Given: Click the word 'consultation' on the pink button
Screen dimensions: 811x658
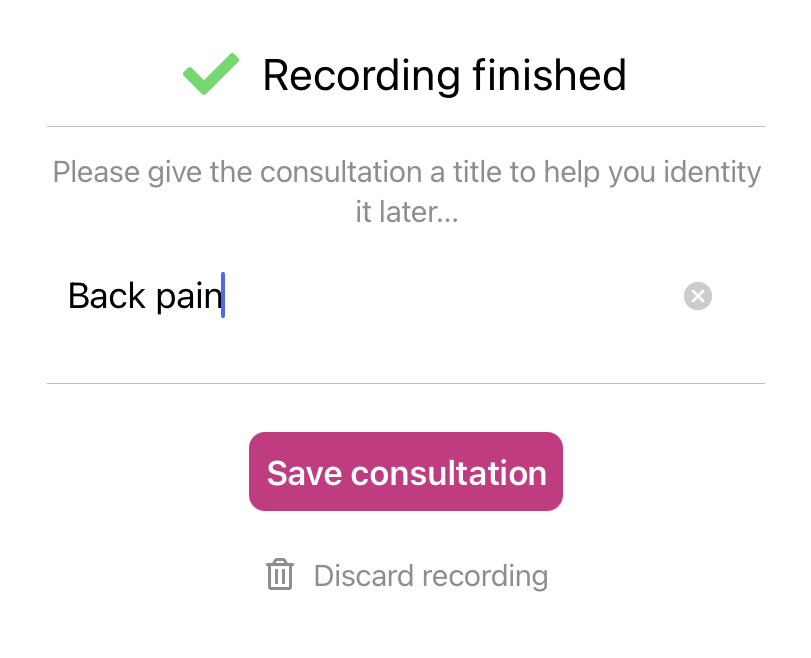Looking at the screenshot, I should tap(448, 473).
